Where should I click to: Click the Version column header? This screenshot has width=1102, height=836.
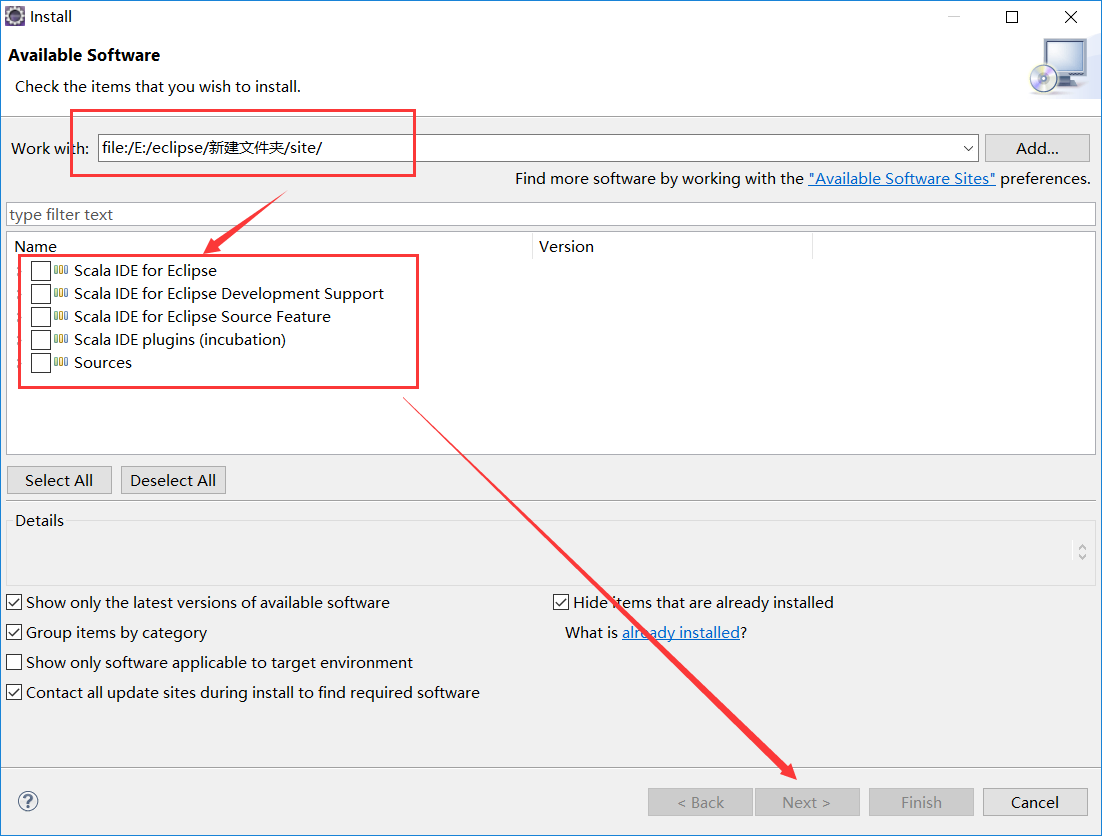click(x=673, y=247)
